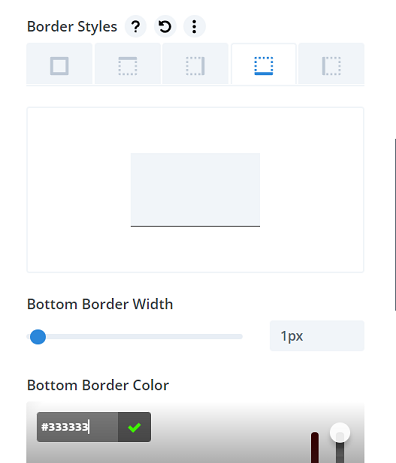Switch to the right border tab
The width and height of the screenshot is (396, 463).
click(x=195, y=64)
